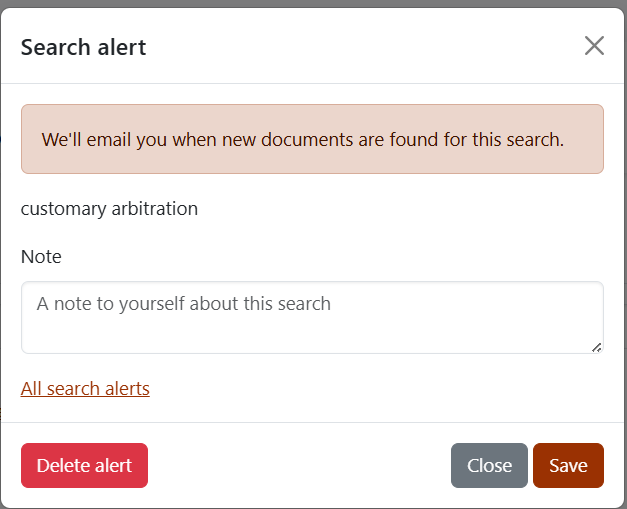
Task: Click the 'Search alert' dialog title
Action: [84, 47]
